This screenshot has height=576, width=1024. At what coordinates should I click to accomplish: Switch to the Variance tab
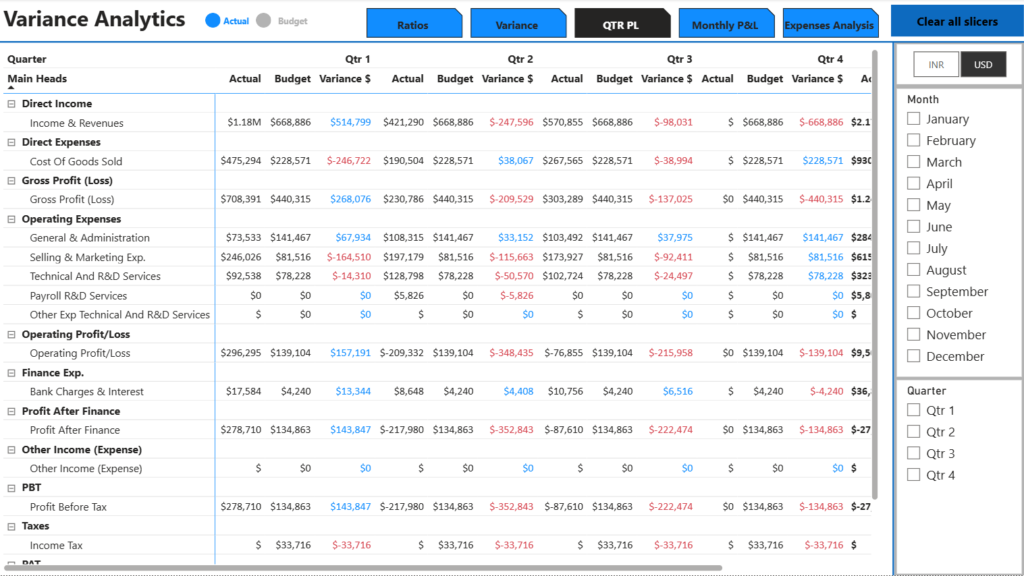[x=516, y=24]
